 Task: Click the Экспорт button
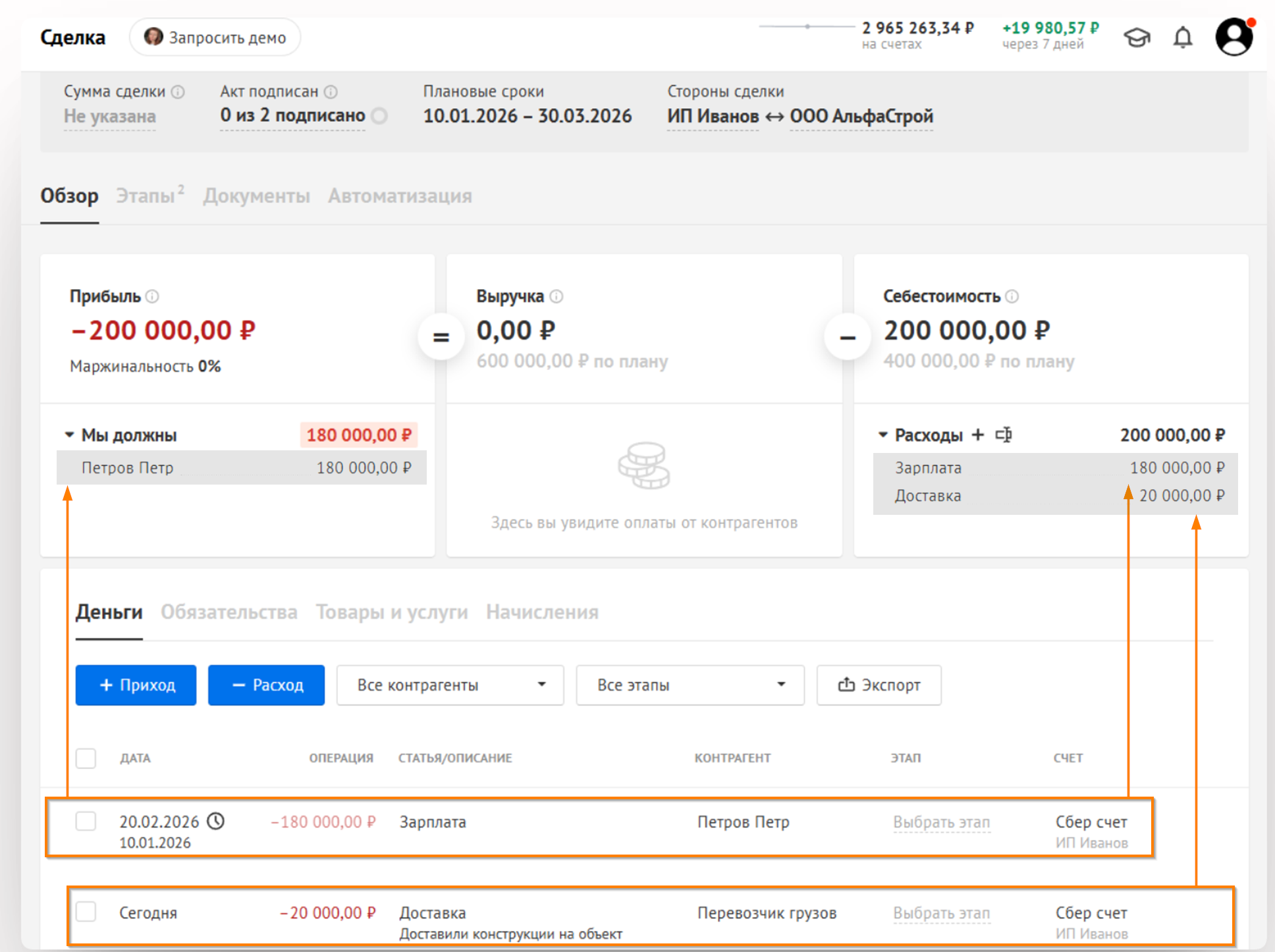879,685
